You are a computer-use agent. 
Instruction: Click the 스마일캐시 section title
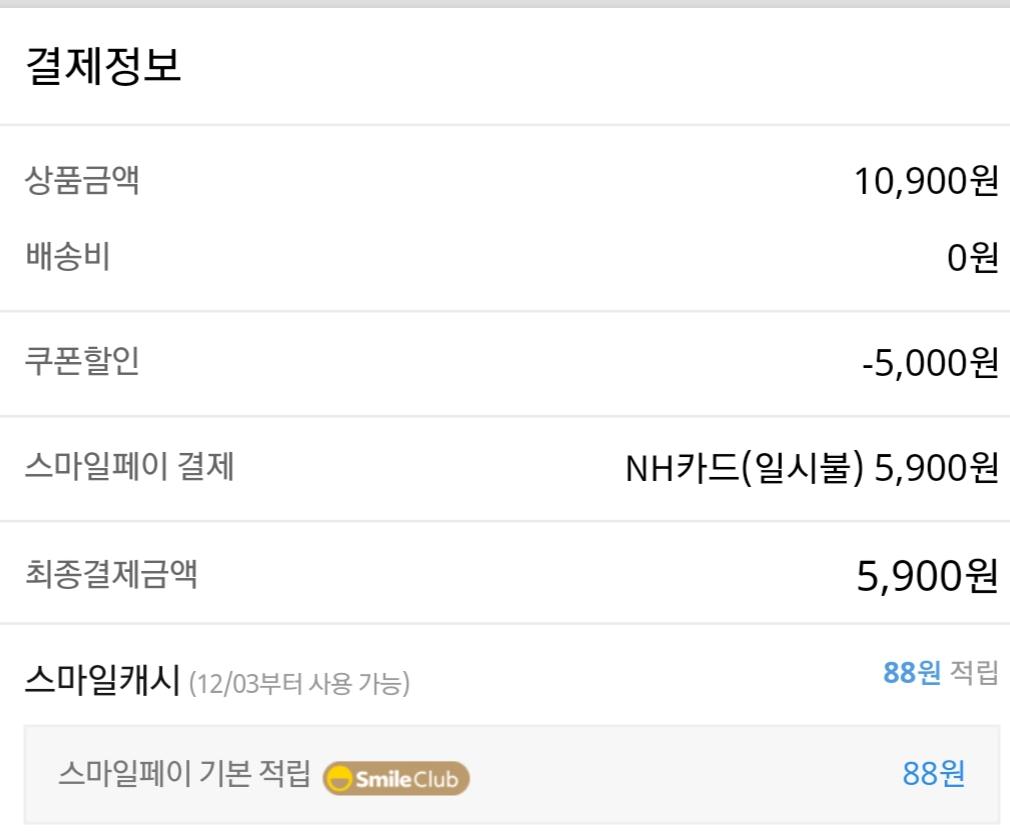(102, 683)
